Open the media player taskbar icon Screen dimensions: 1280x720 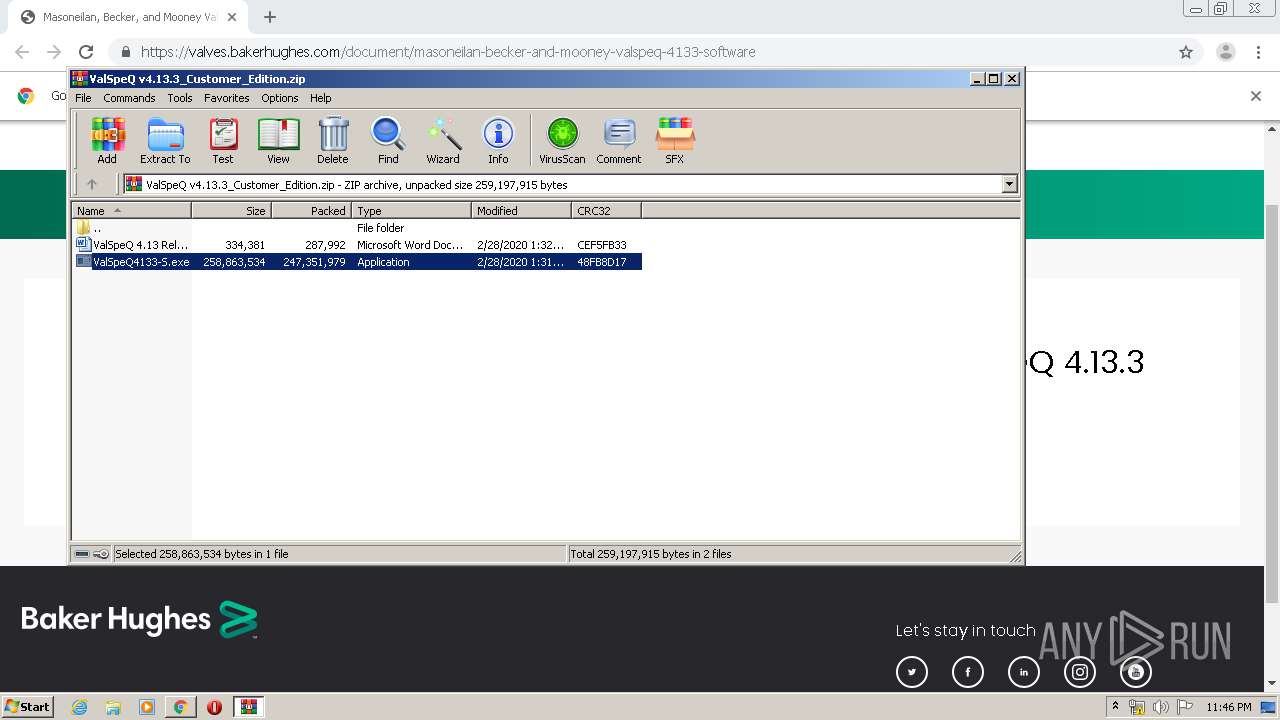(x=147, y=707)
